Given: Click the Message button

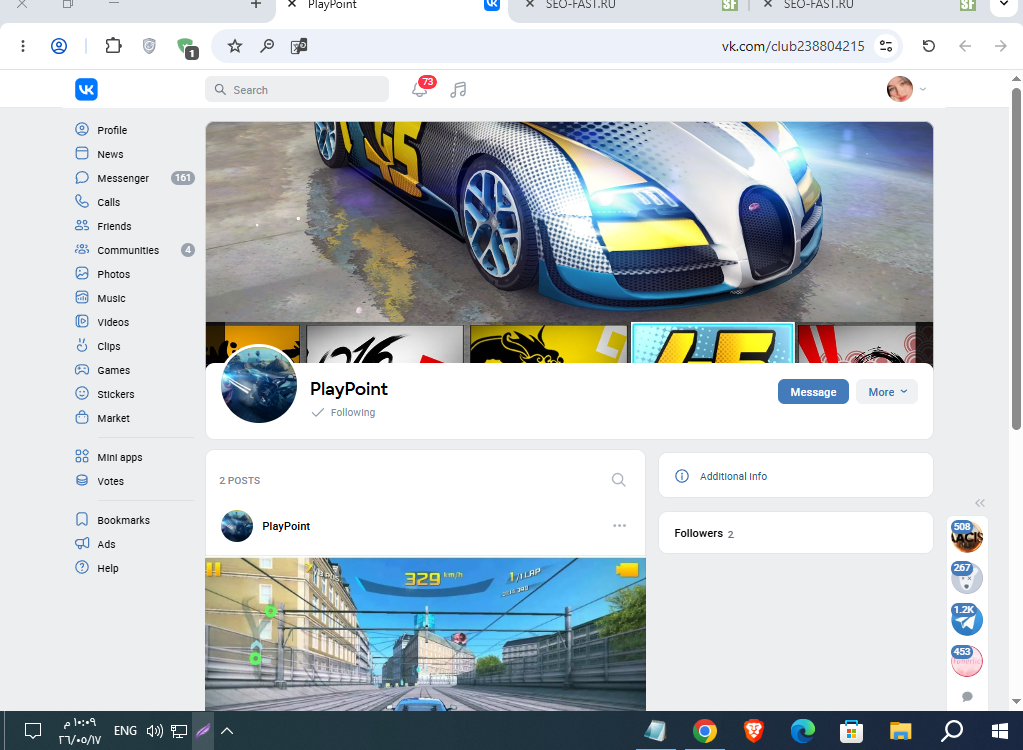Looking at the screenshot, I should [x=813, y=392].
